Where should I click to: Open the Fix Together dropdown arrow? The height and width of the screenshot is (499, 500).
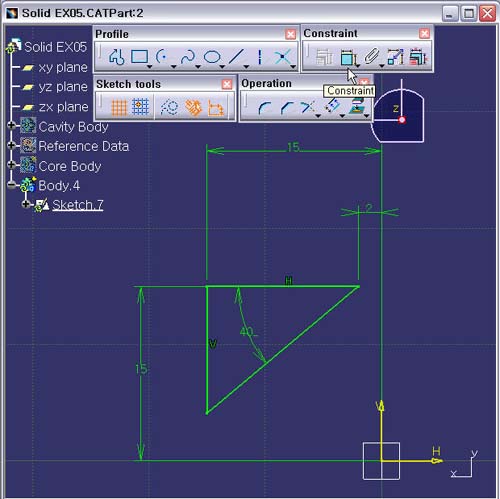pyautogui.click(x=382, y=66)
